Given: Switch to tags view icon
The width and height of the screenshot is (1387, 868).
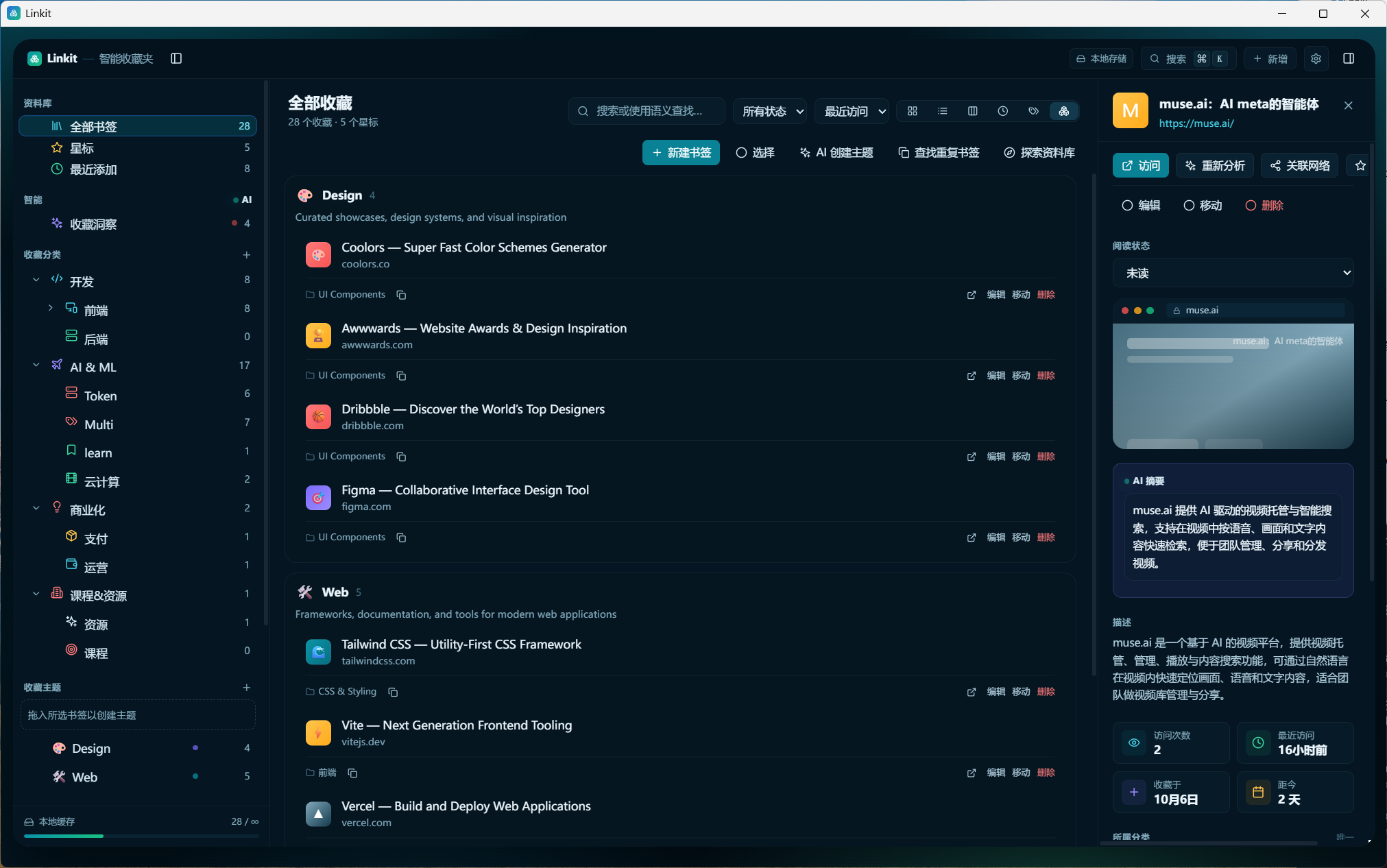Looking at the screenshot, I should (x=1033, y=111).
